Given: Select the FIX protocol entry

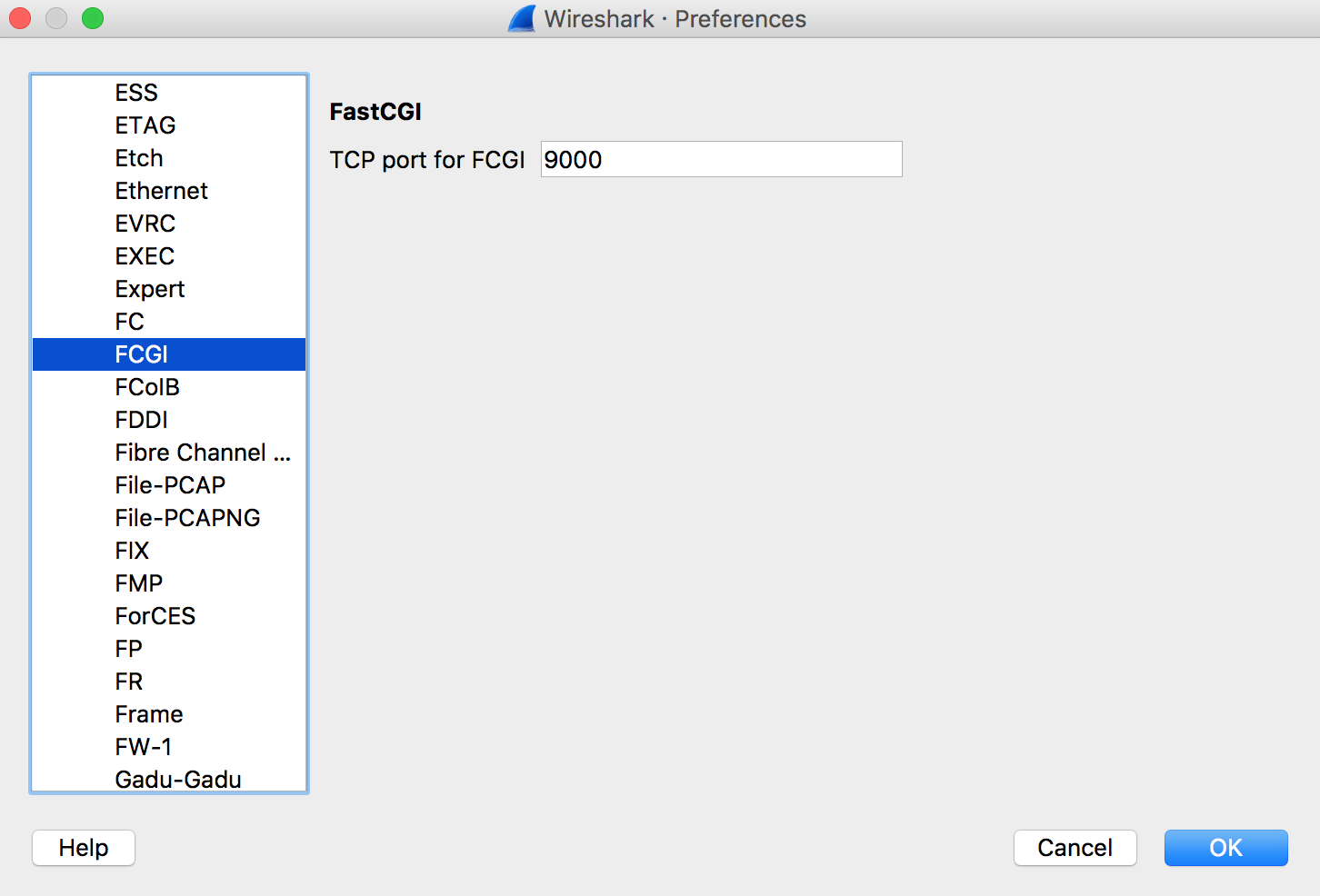Looking at the screenshot, I should pos(132,550).
